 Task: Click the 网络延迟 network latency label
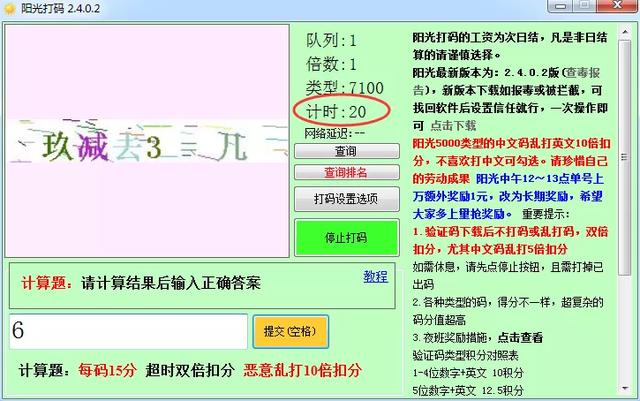[x=334, y=132]
